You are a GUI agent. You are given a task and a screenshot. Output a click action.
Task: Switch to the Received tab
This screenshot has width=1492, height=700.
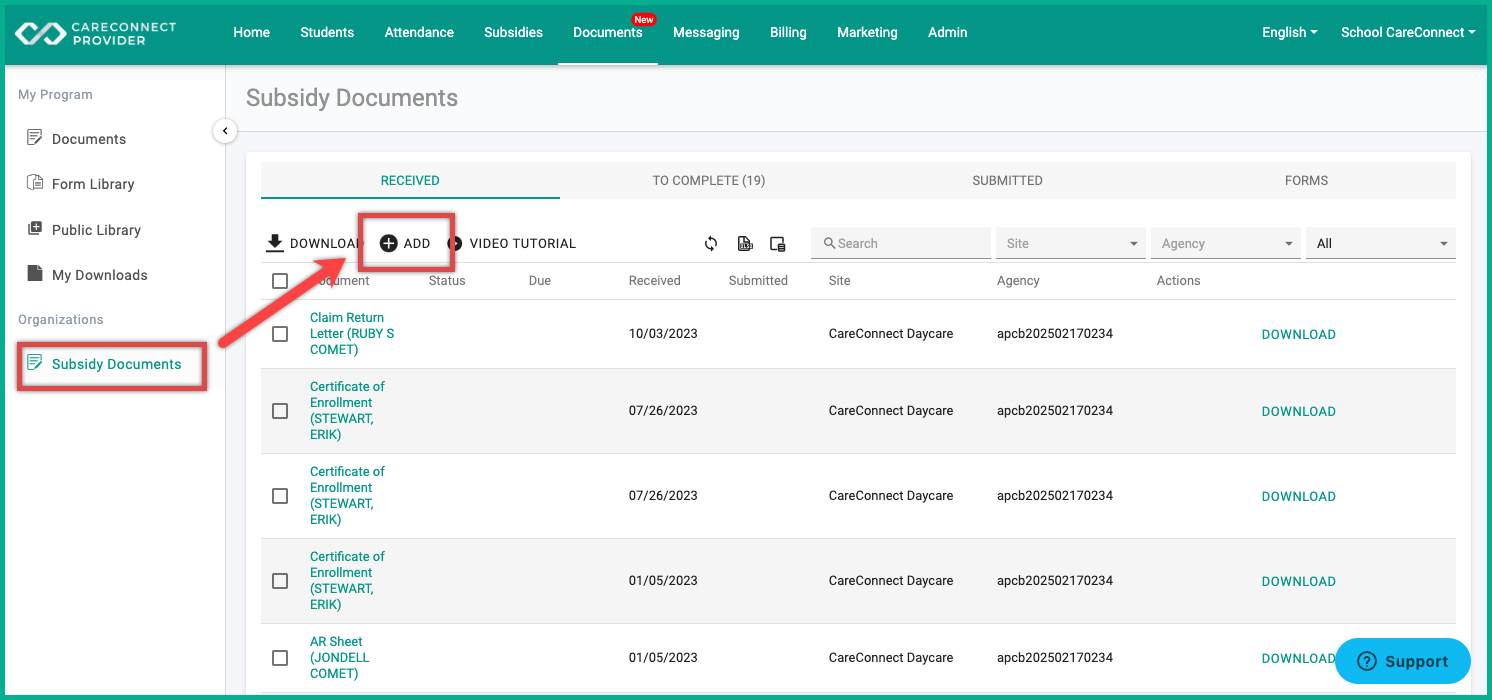pos(410,181)
